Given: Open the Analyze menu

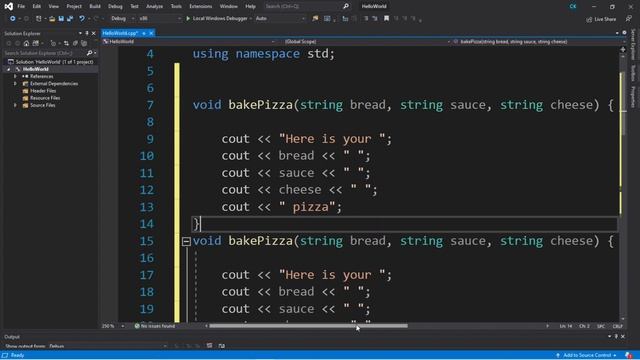Looking at the screenshot, I should point(154,6).
